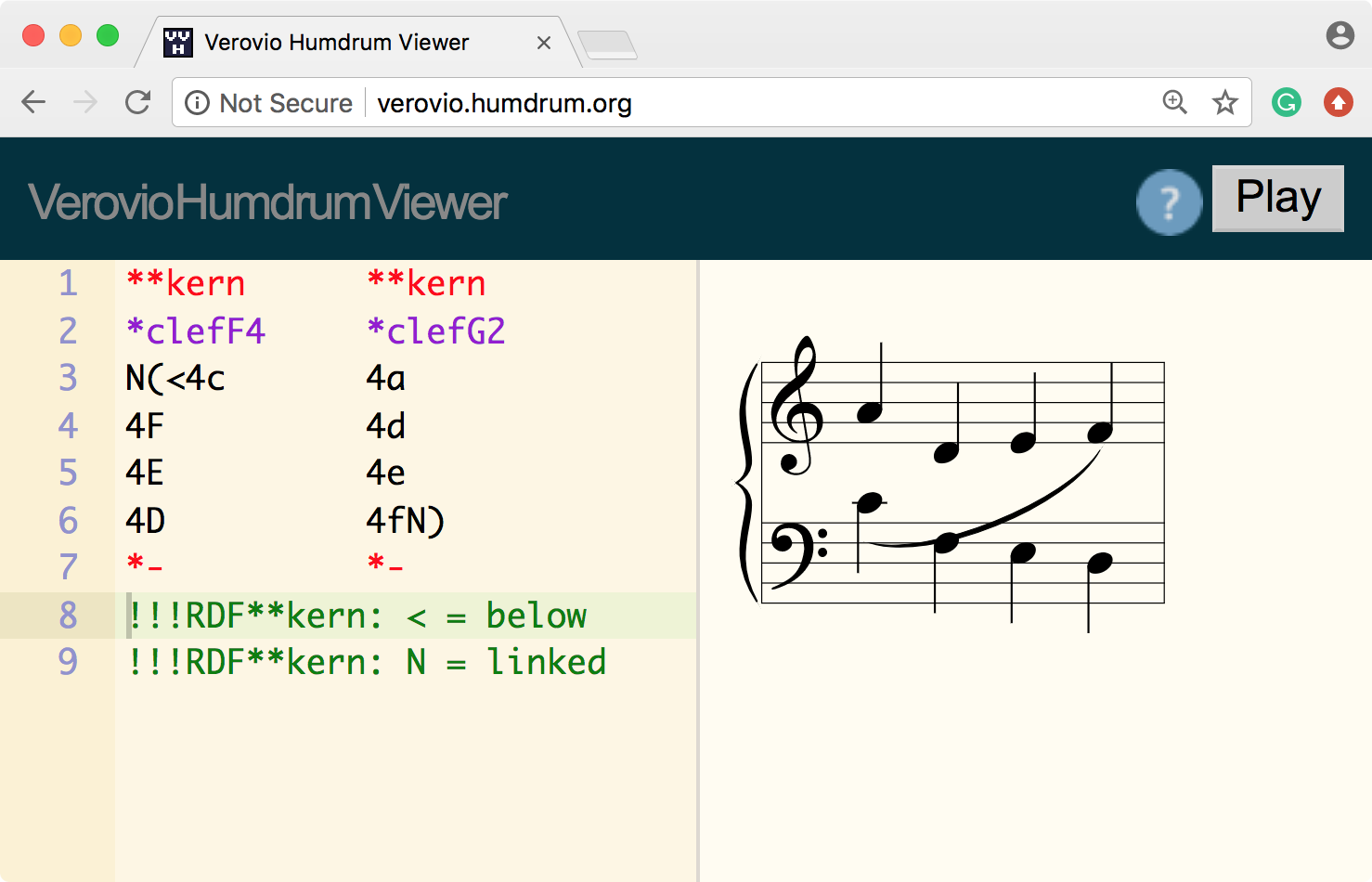The width and height of the screenshot is (1372, 882).
Task: Bookmark the page with the star icon
Action: 1225,102
